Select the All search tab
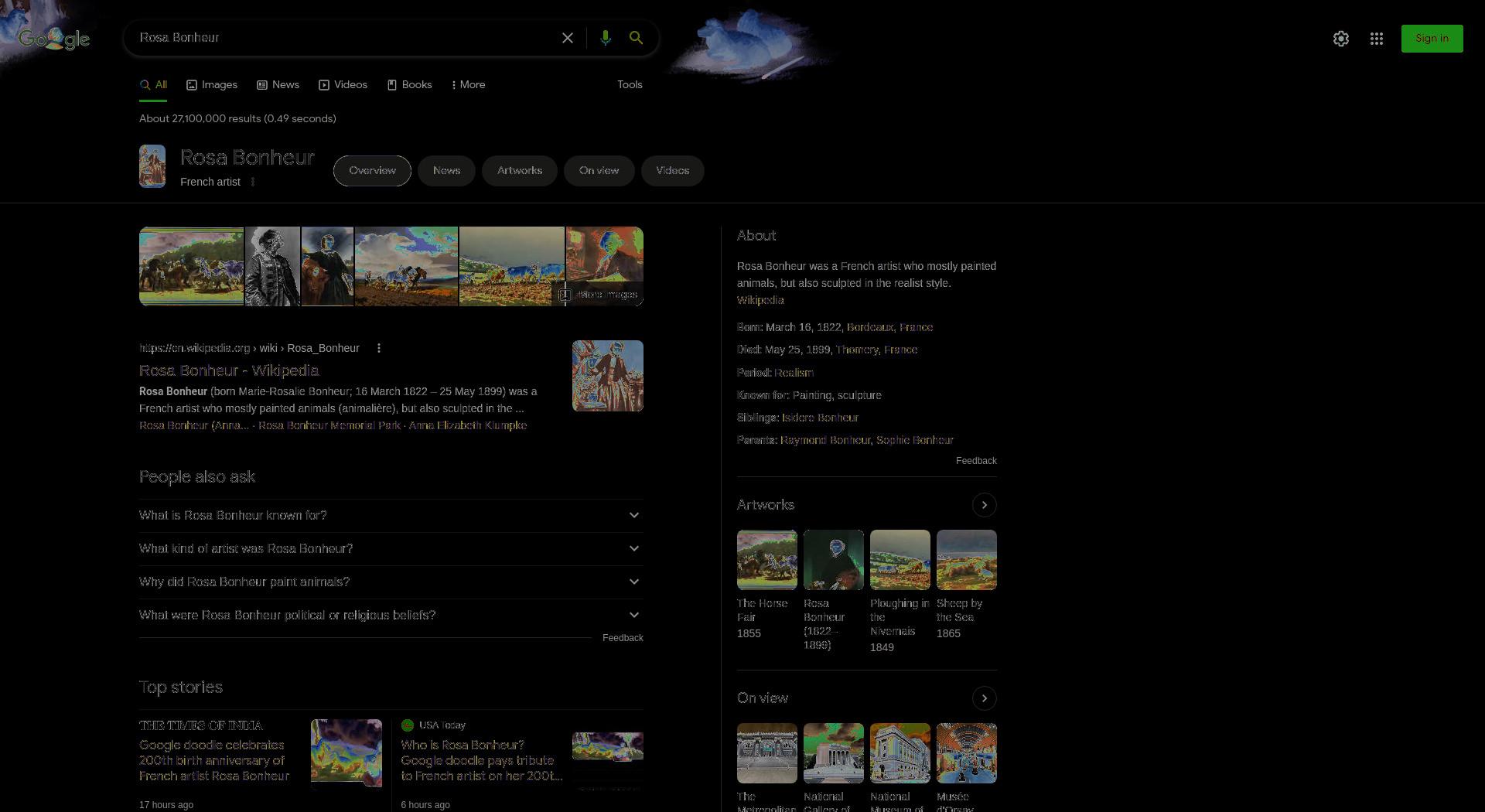Screen dimensions: 1485x812 (x=153, y=85)
